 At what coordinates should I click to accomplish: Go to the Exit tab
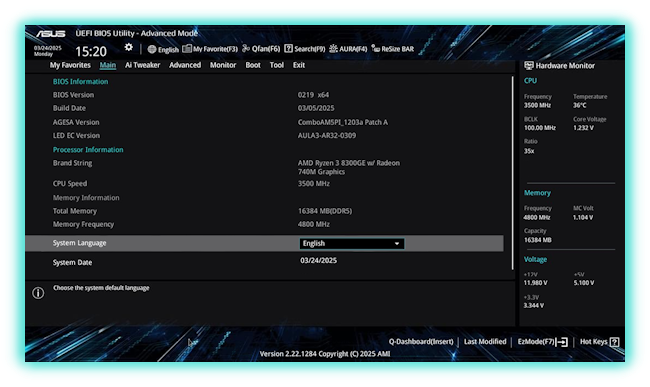[299, 65]
